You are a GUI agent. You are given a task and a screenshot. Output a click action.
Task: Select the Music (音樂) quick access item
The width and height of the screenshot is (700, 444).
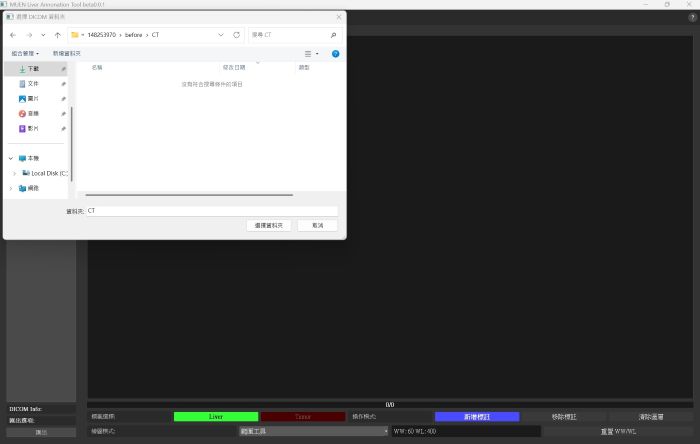[x=29, y=113]
